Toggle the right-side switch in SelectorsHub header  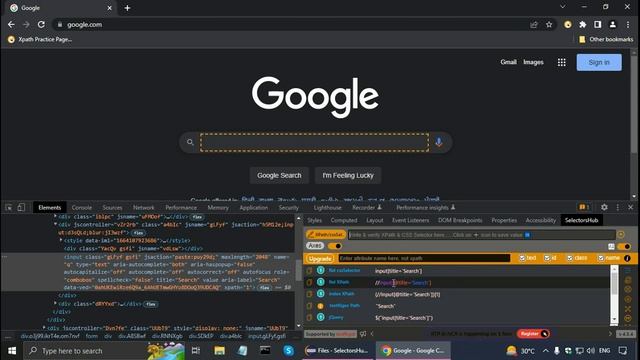624,246
